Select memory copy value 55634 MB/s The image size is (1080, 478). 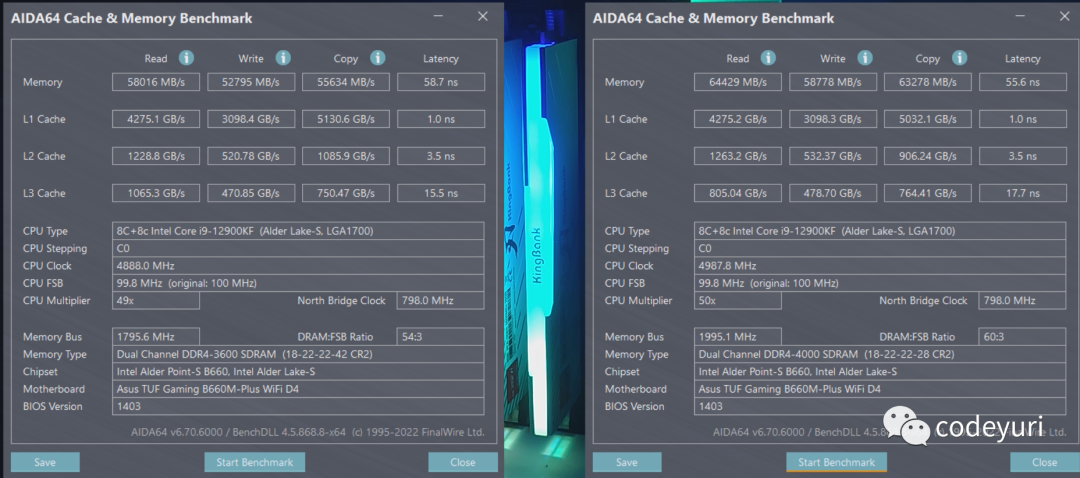346,82
